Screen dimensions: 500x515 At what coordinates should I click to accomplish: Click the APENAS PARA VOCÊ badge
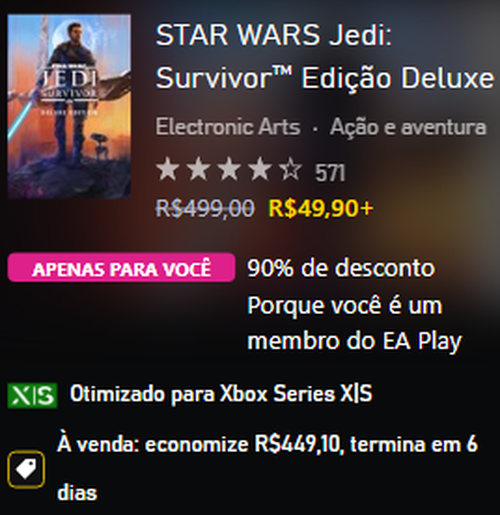[x=121, y=267]
